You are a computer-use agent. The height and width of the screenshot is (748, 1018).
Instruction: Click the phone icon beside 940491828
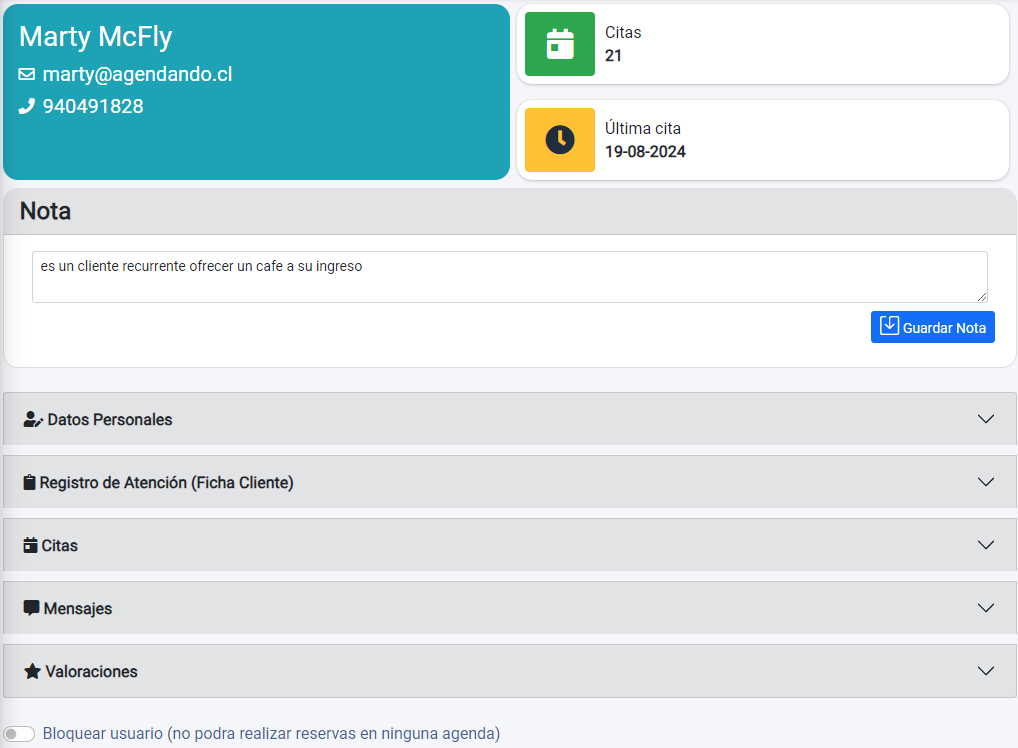coord(27,107)
